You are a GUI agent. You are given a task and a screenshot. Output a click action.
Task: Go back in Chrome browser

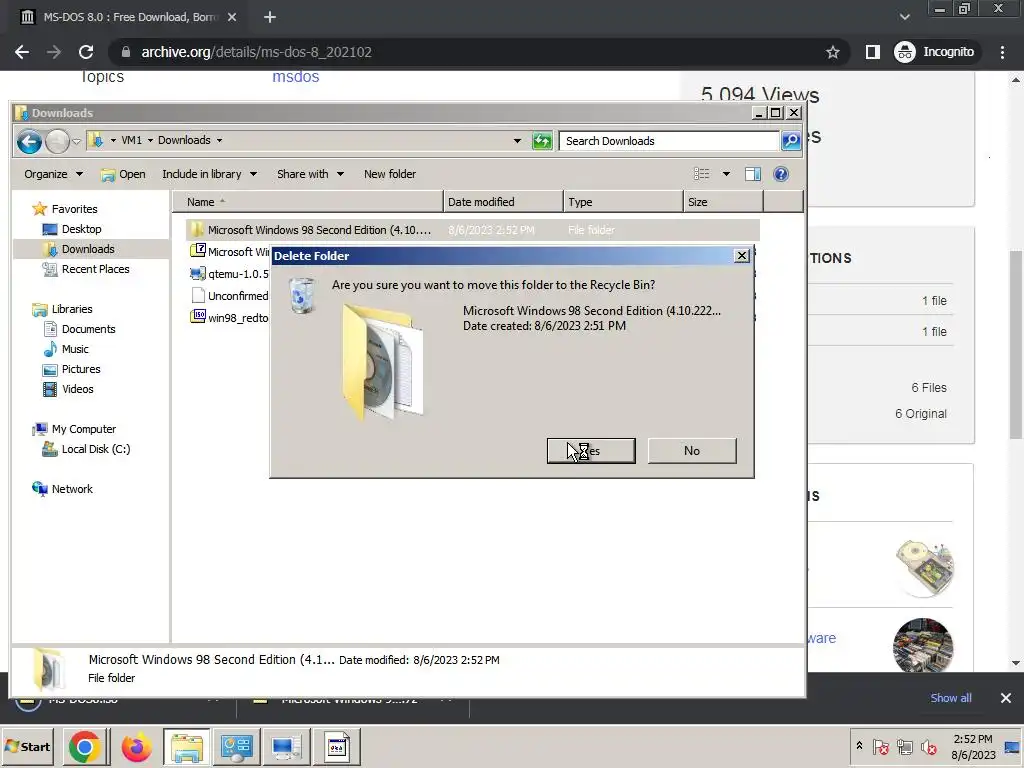coord(22,52)
